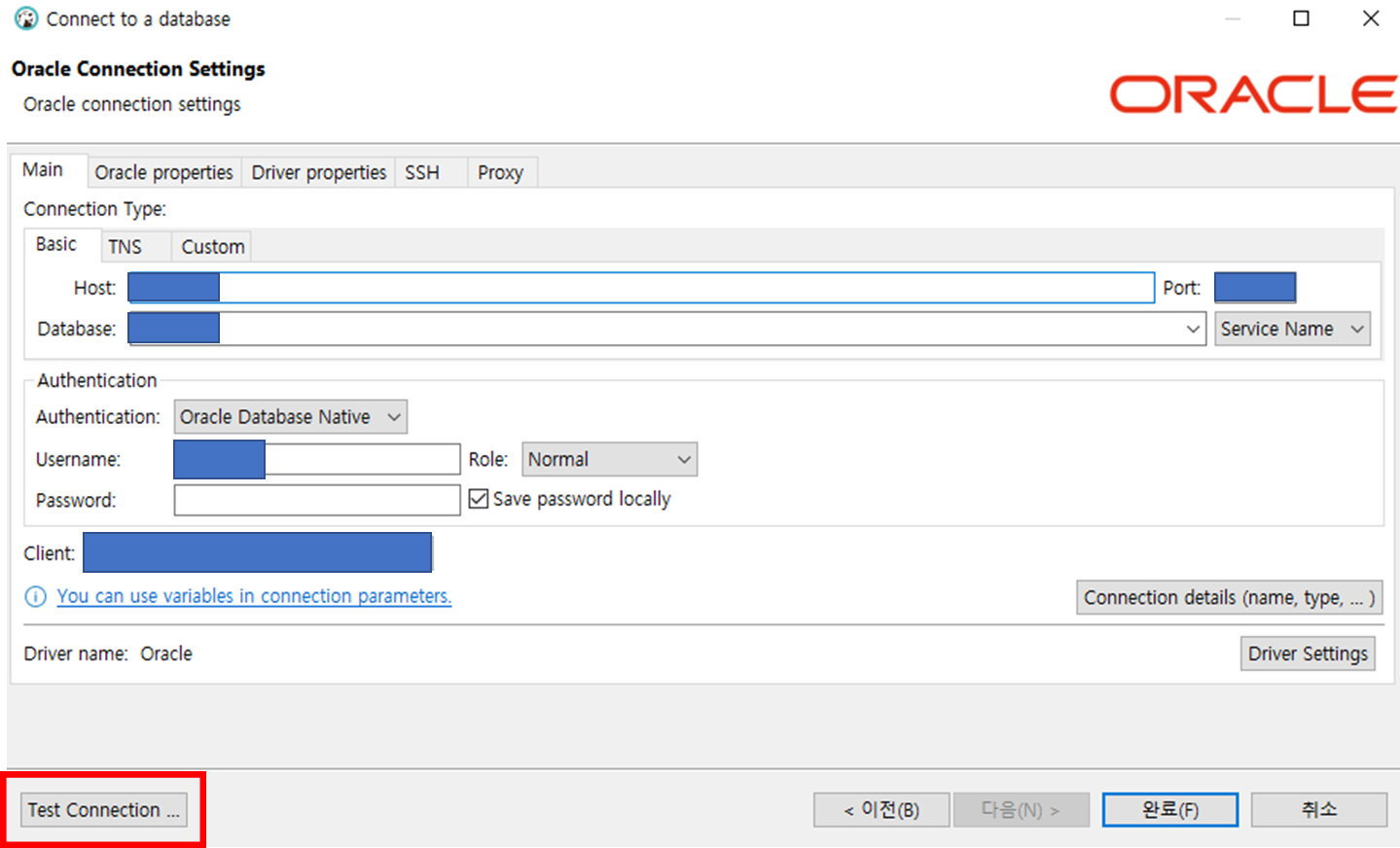Open the Role dropdown set to Normal
The width and height of the screenshot is (1400, 848).
point(609,459)
